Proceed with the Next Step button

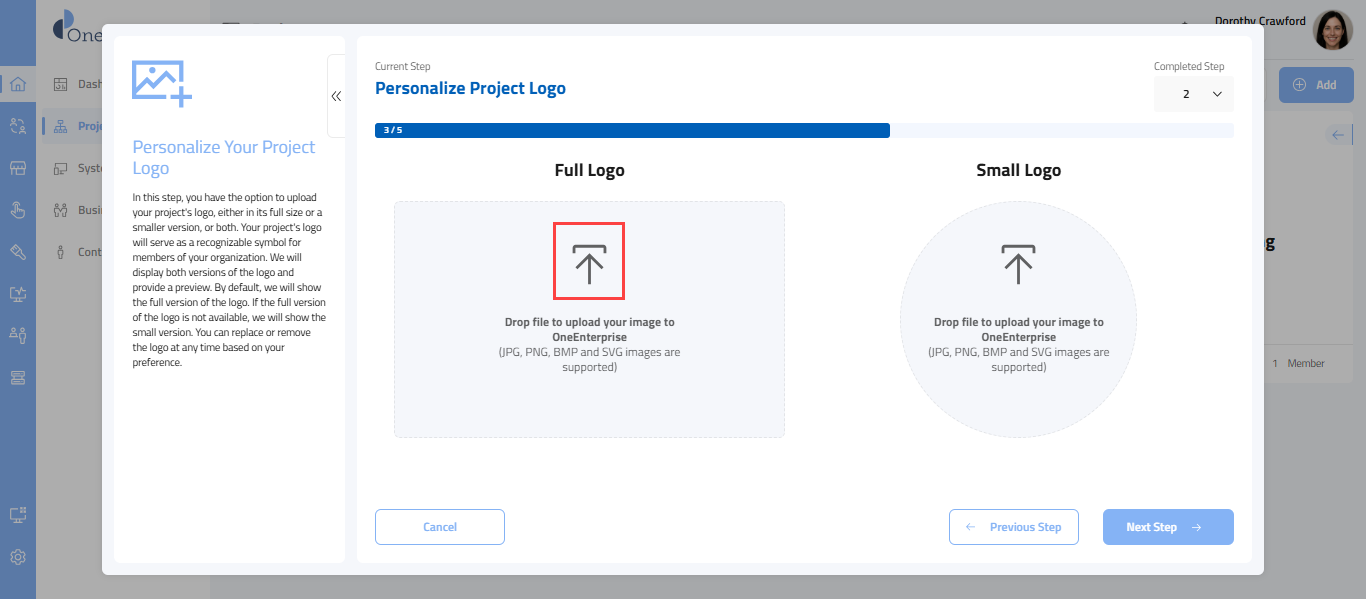coord(1167,527)
